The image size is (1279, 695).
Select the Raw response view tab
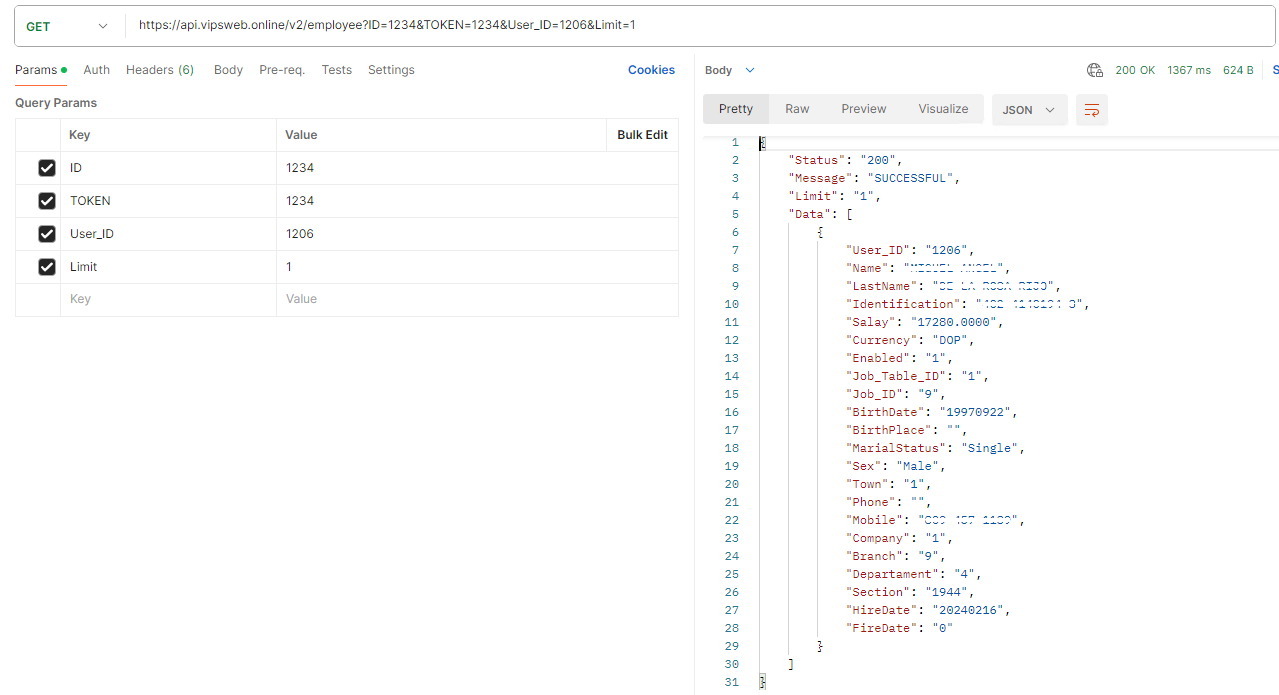pyautogui.click(x=797, y=109)
